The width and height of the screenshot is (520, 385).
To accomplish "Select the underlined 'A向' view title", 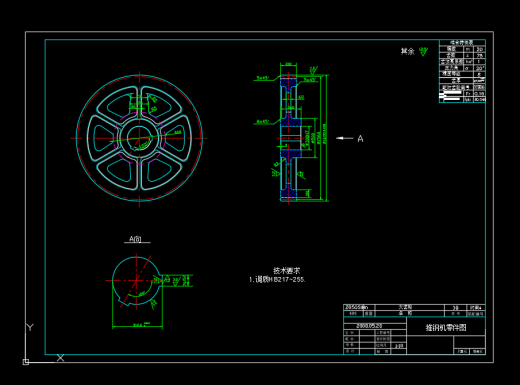I will tap(136, 239).
